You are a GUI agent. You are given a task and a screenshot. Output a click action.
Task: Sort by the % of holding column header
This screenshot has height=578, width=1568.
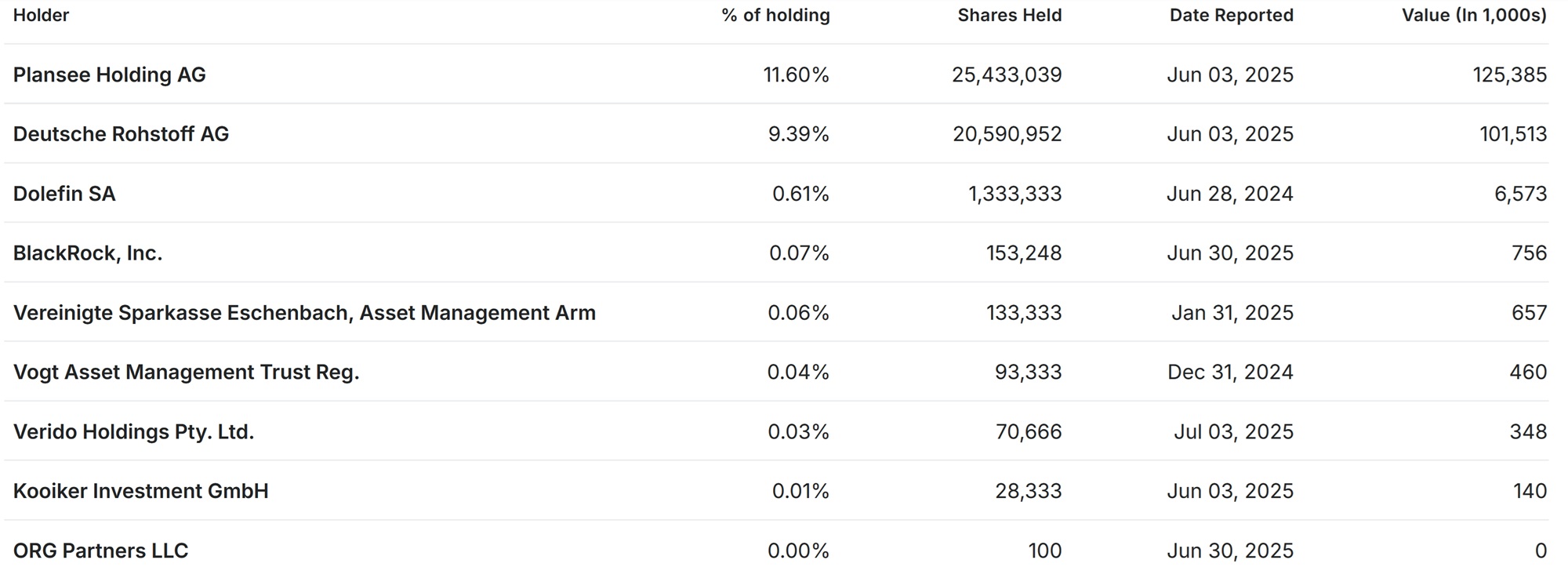click(775, 15)
